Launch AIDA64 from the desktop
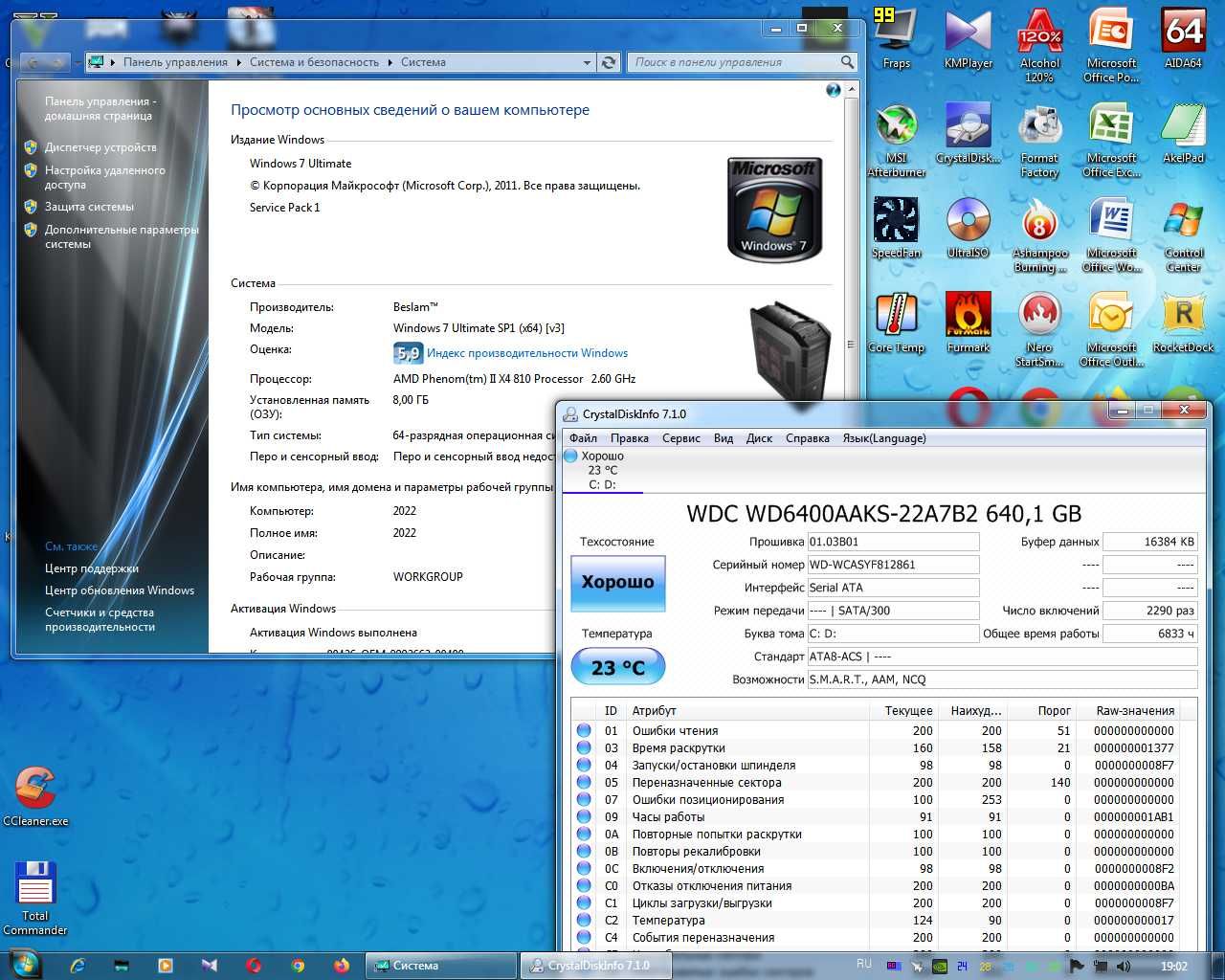 click(x=1183, y=38)
